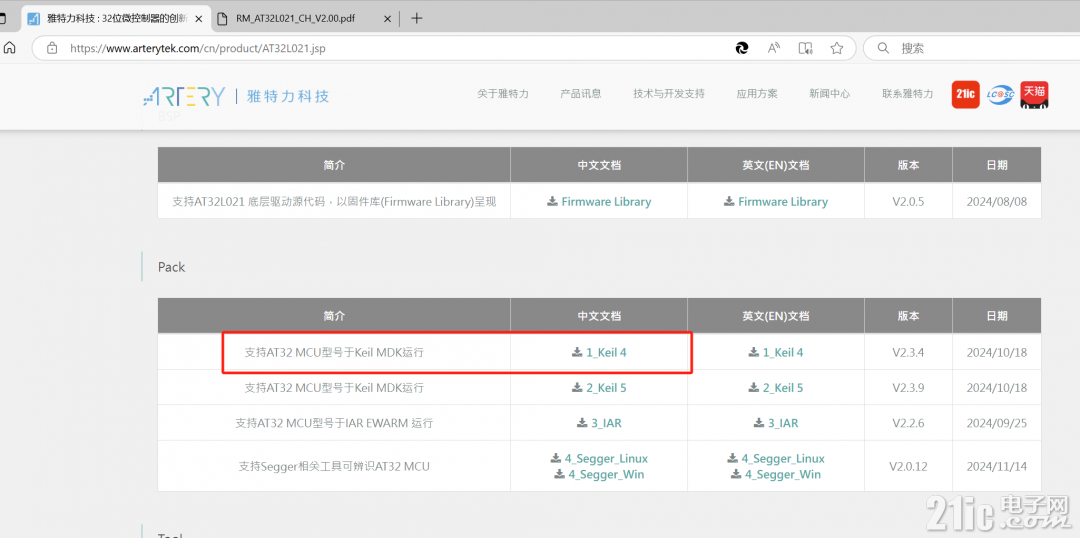Click 支持AT32 MCU型号于IAR EWARM 运行 description

tap(334, 423)
